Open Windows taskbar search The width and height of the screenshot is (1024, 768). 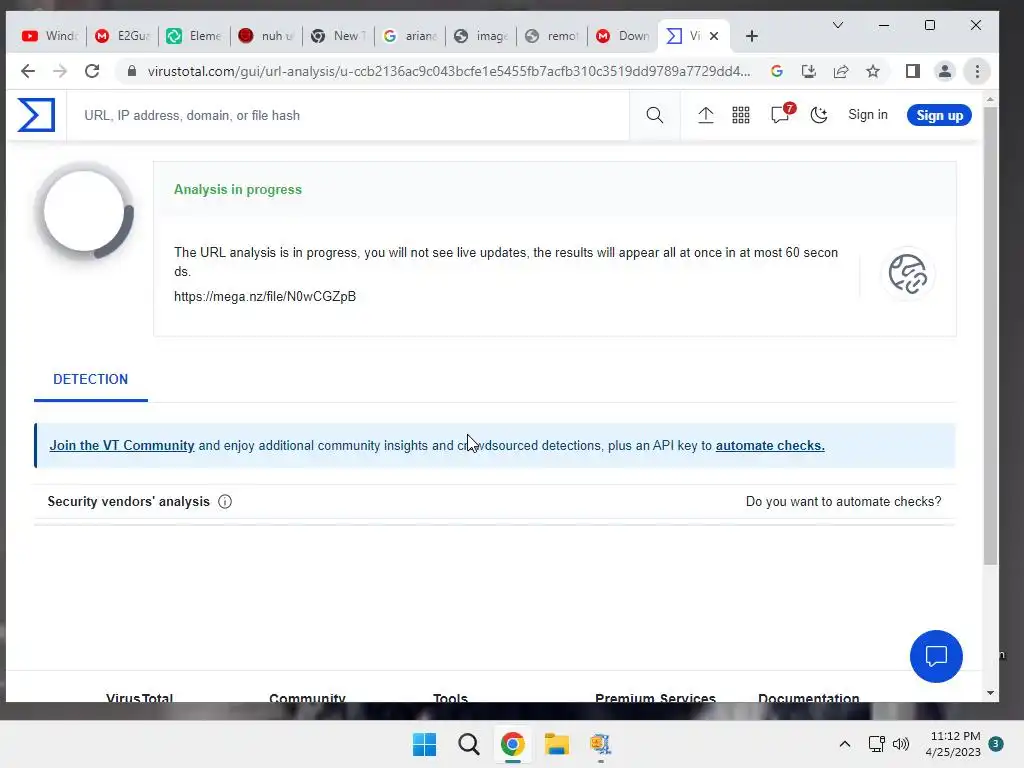(468, 744)
